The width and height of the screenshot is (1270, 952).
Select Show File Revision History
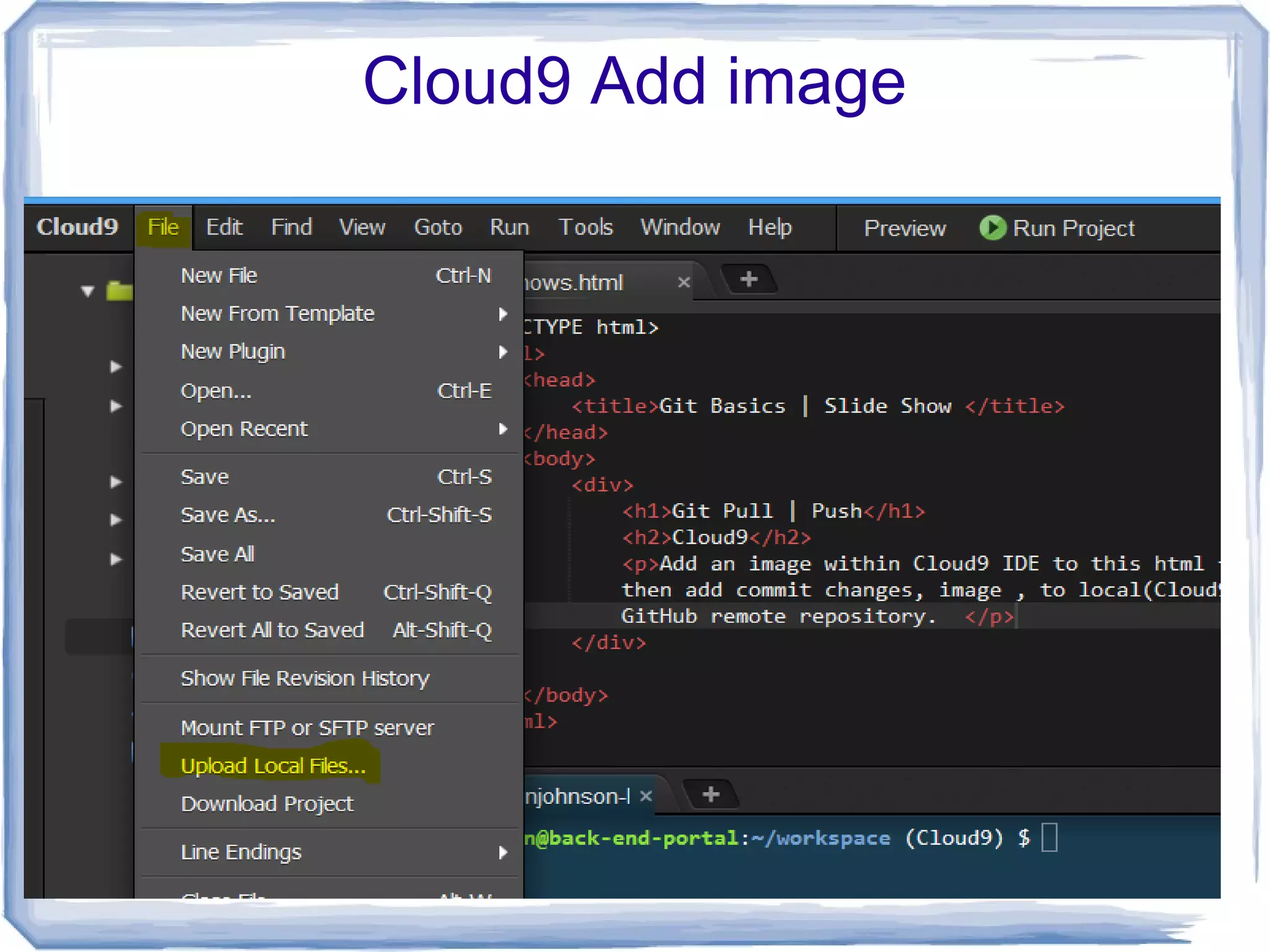pyautogui.click(x=304, y=678)
